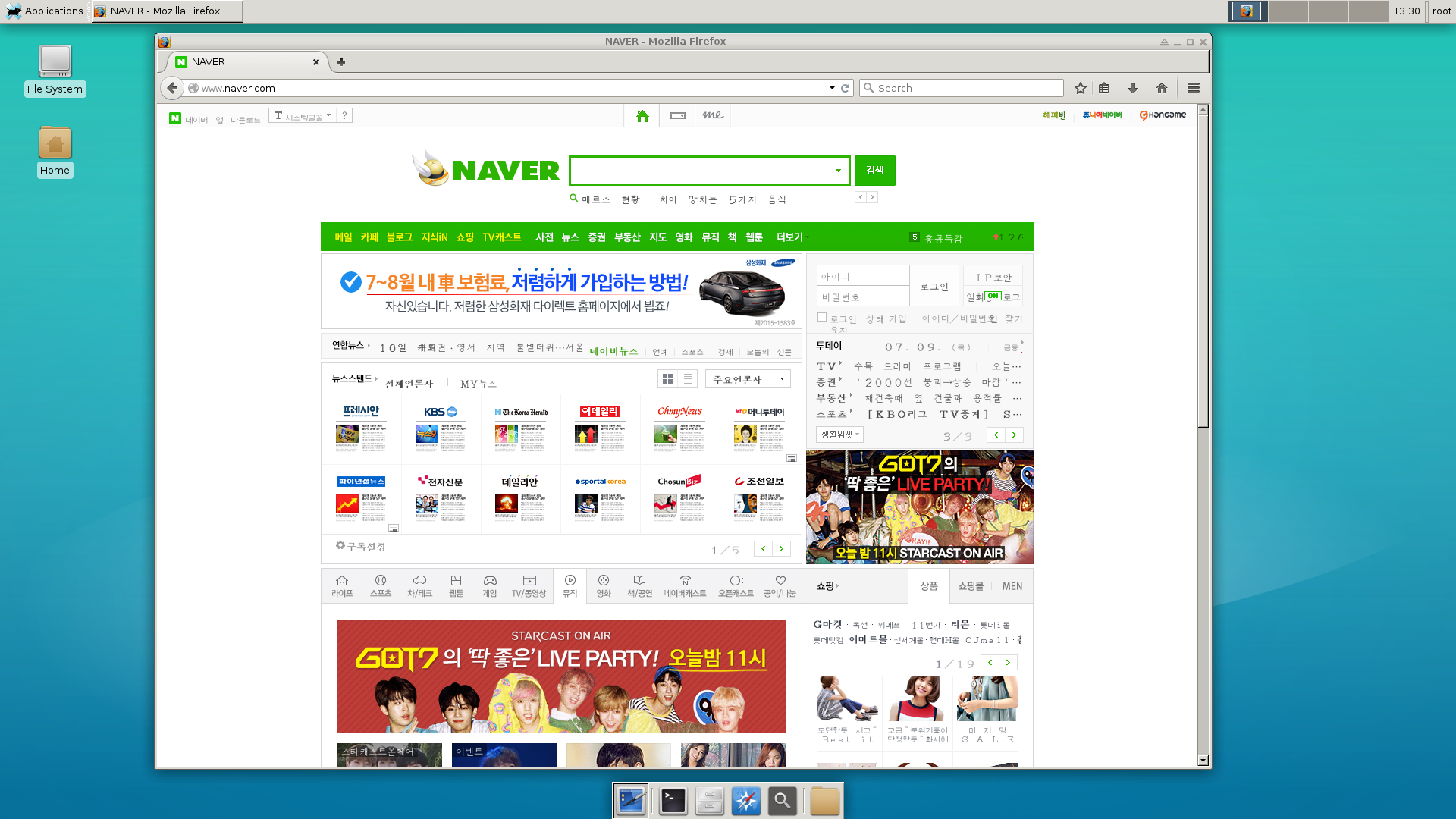Click Firefox back navigation arrow
Image resolution: width=1456 pixels, height=819 pixels.
coord(172,88)
